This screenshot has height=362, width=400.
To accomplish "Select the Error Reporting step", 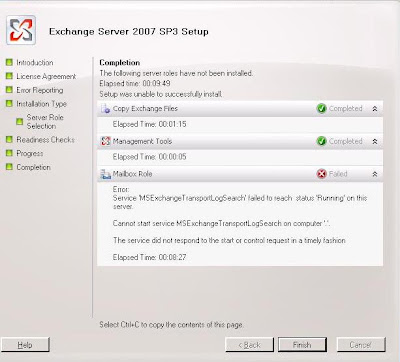I will pos(40,90).
